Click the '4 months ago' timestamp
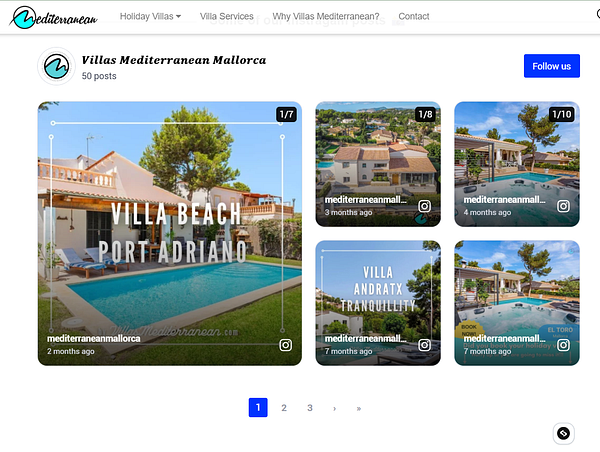 (x=488, y=212)
